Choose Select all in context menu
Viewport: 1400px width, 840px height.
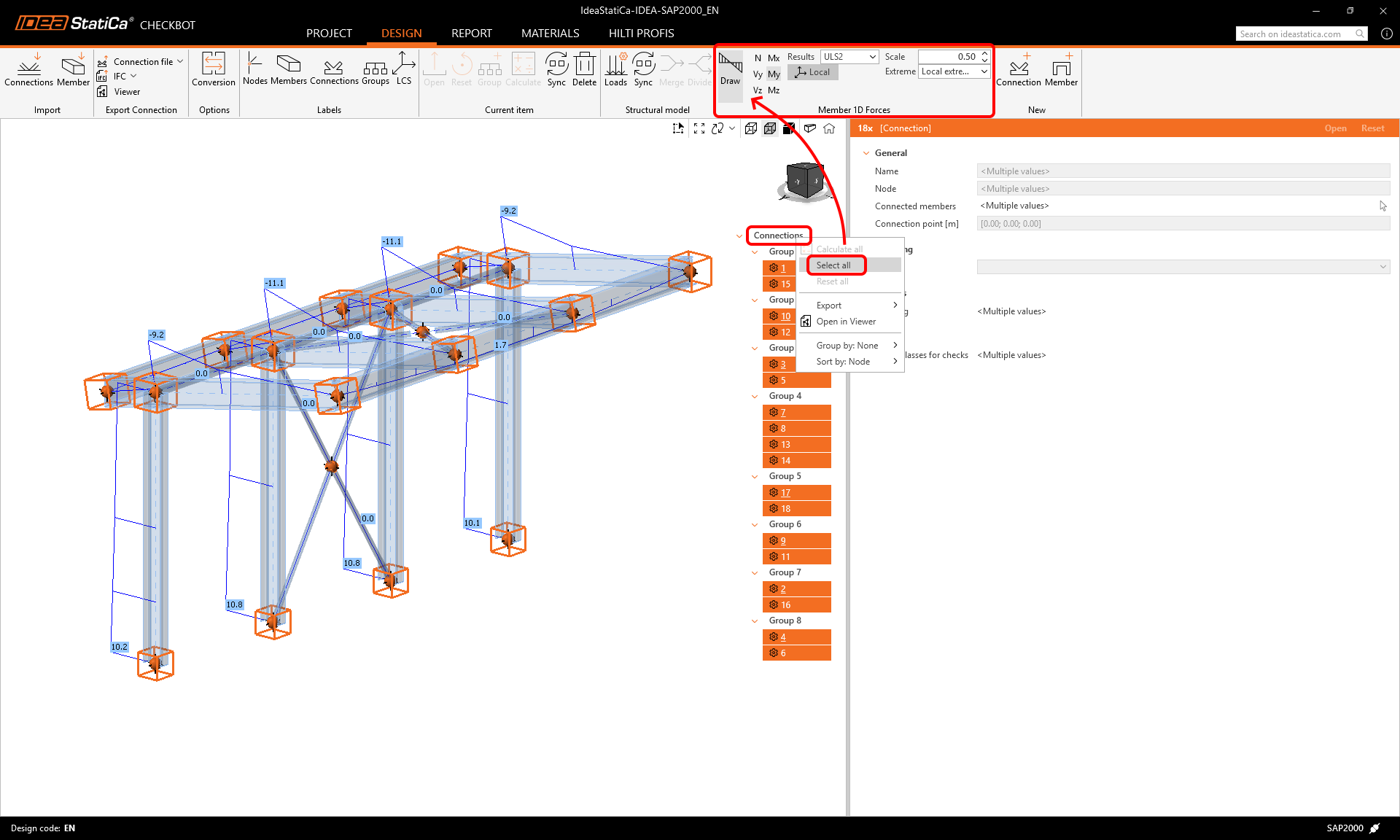click(x=833, y=265)
